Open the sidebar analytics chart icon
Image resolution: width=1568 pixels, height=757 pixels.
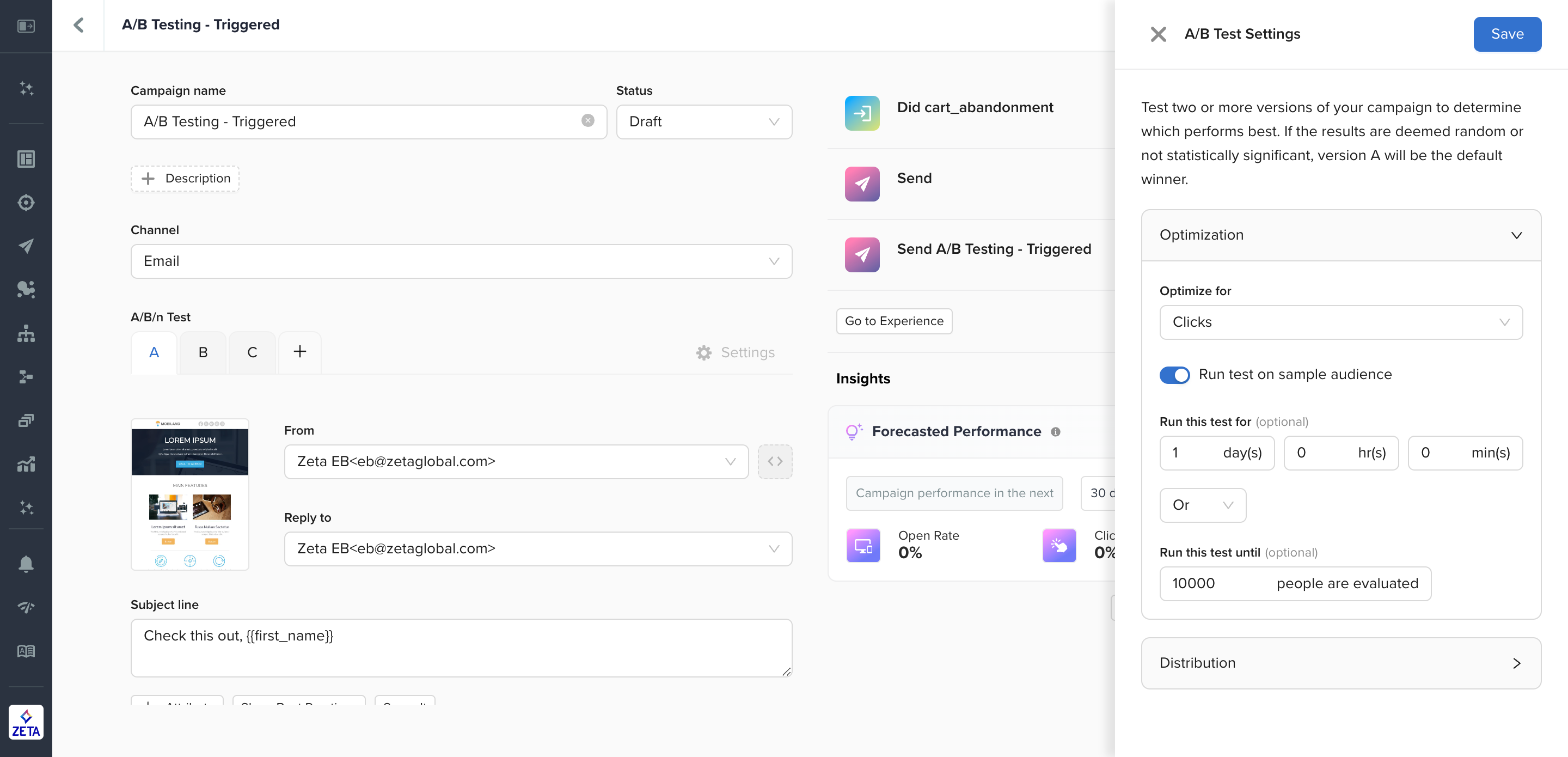click(26, 464)
